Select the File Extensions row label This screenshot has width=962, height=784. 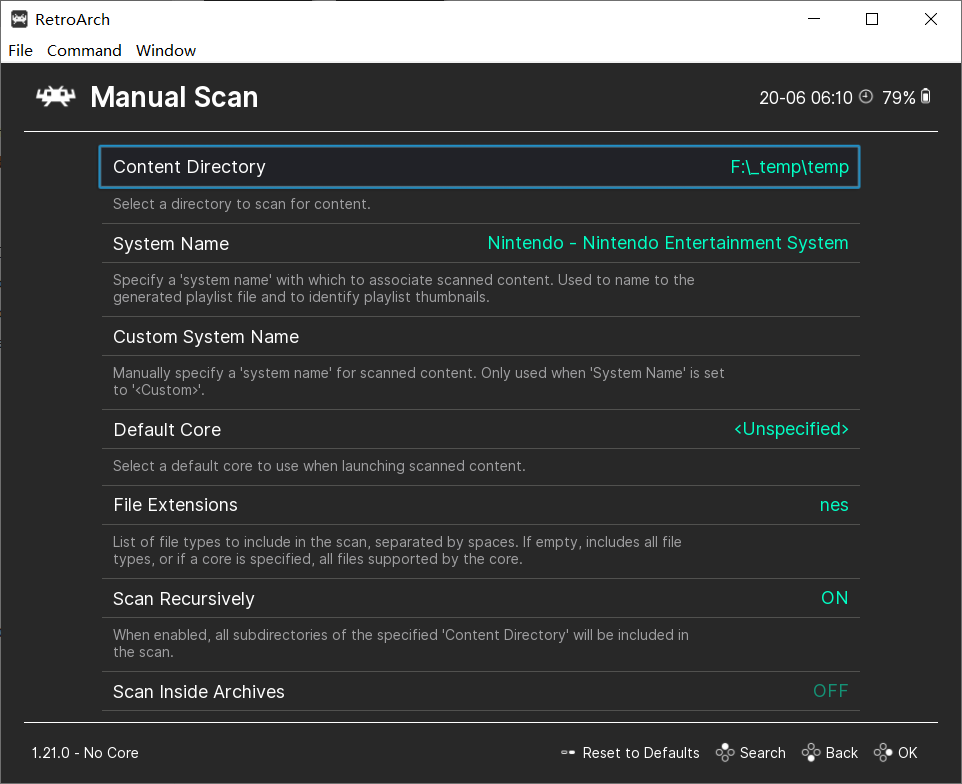click(175, 505)
